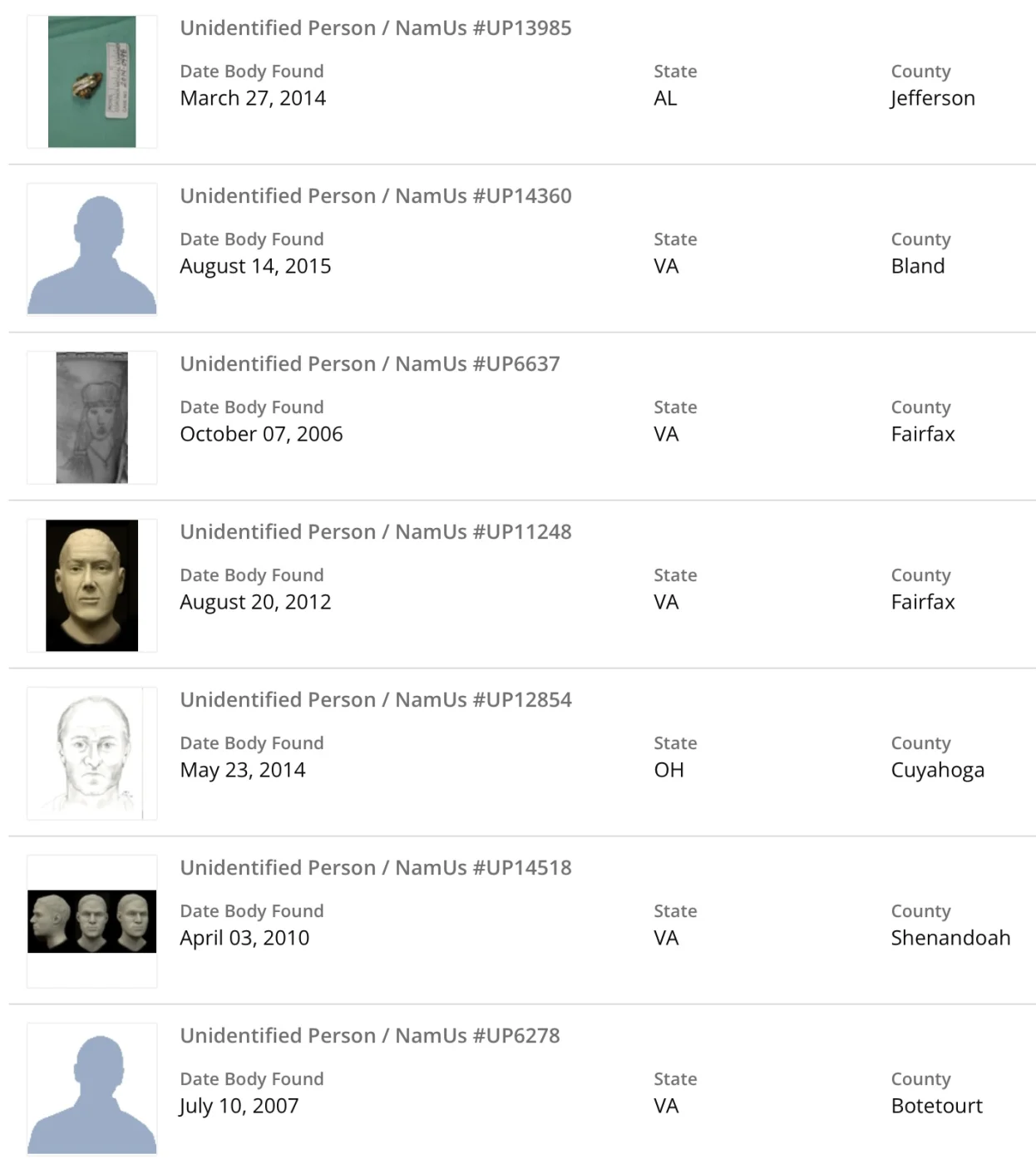Visit the NamUs #UP14518 case title
Screen dimensions: 1036x1164
point(376,868)
